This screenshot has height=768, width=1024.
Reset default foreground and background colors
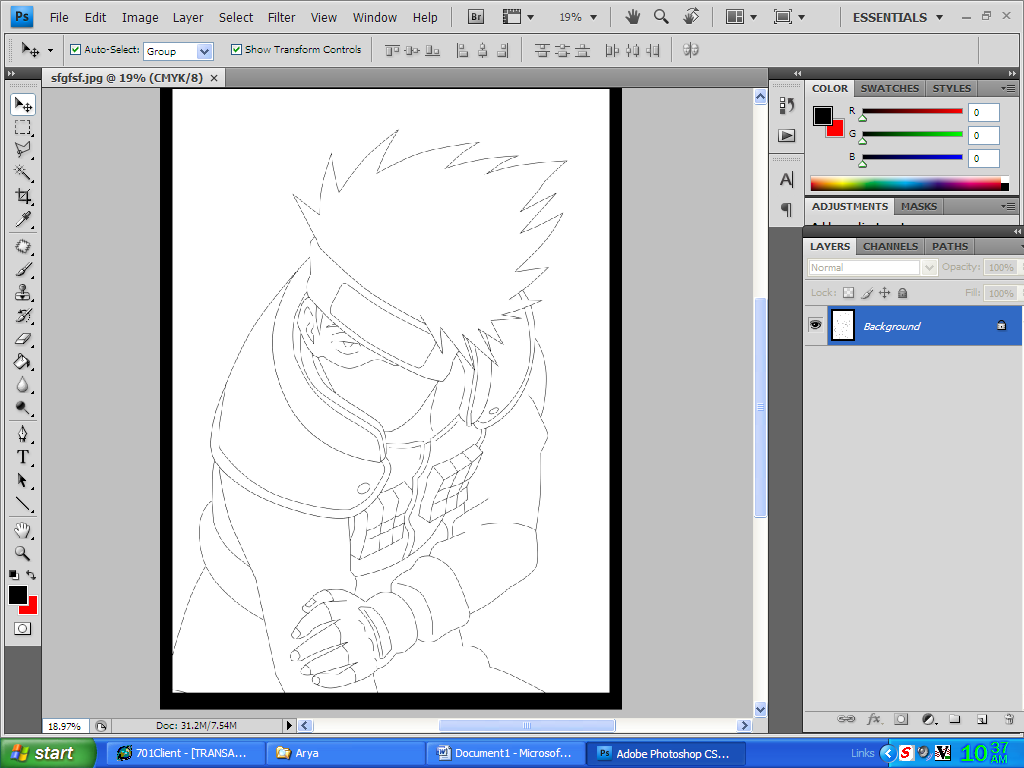pyautogui.click(x=14, y=575)
